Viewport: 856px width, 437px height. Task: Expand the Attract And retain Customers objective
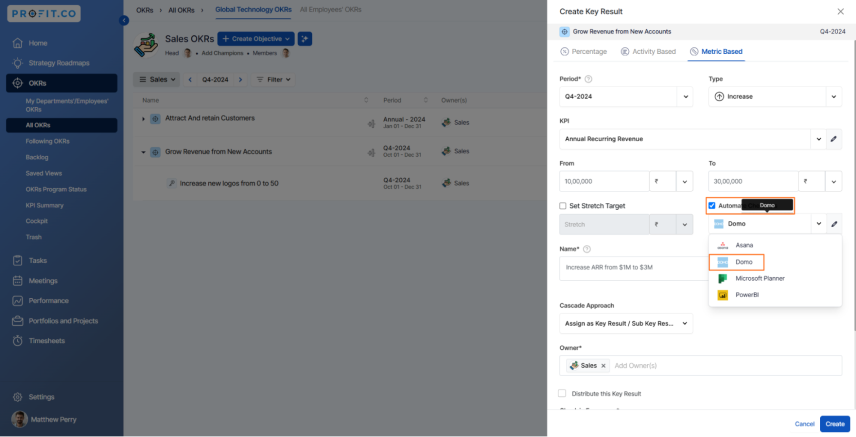(144, 119)
